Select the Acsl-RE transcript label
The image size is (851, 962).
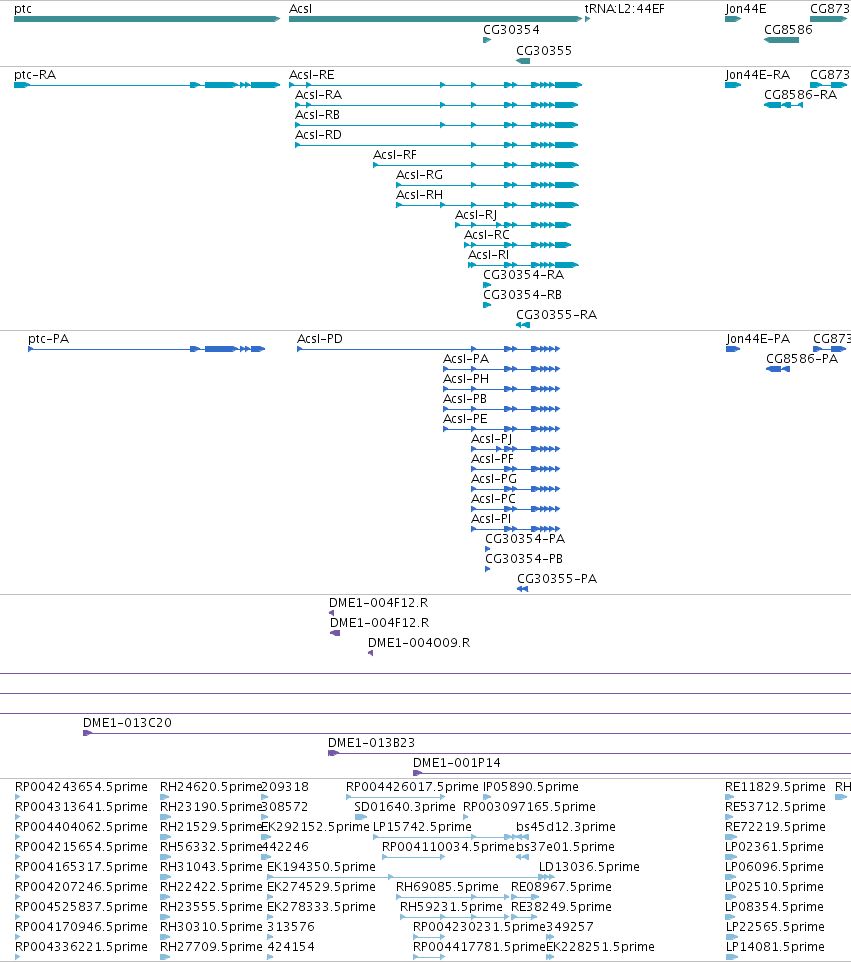pyautogui.click(x=312, y=75)
